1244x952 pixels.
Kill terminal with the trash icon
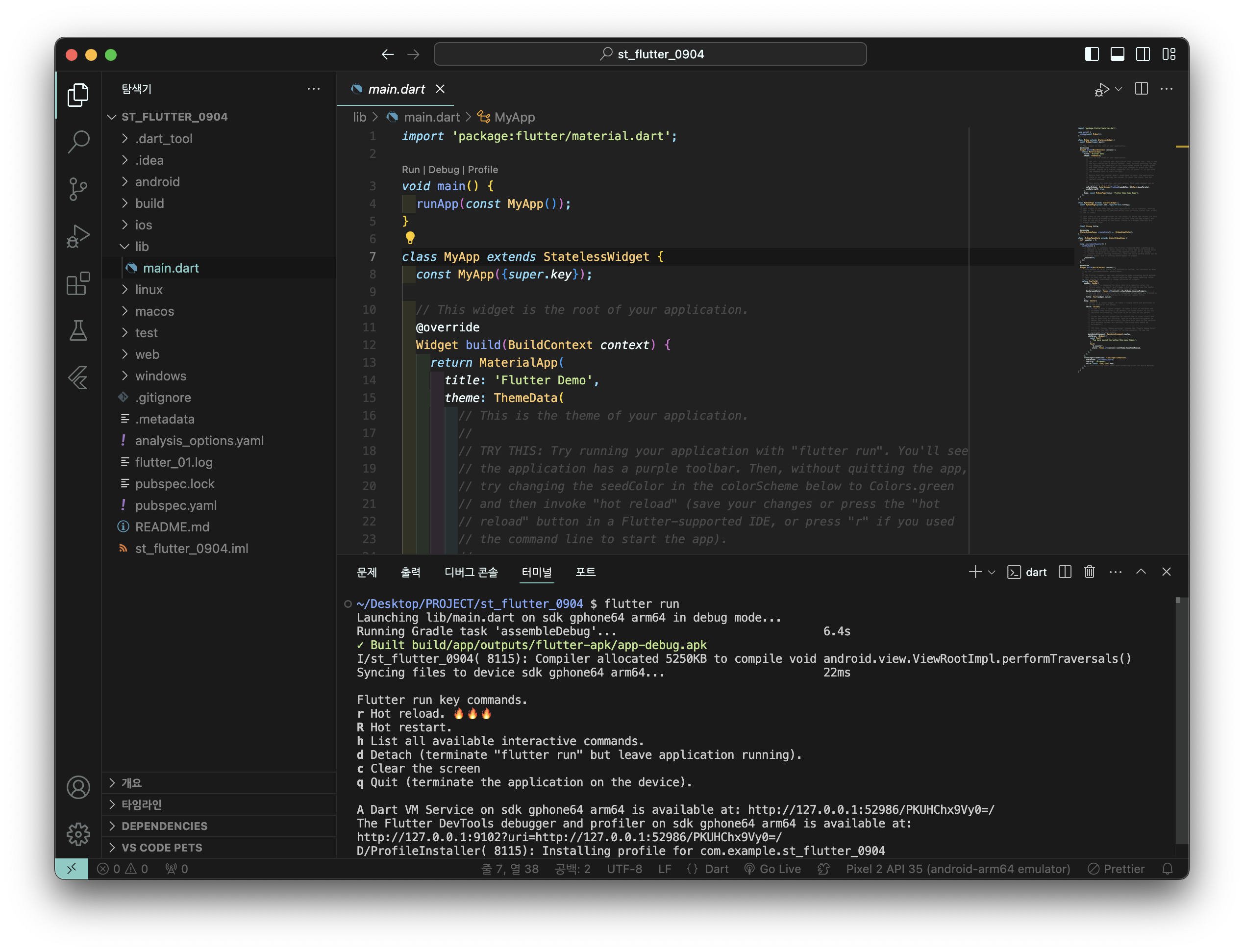[1089, 572]
